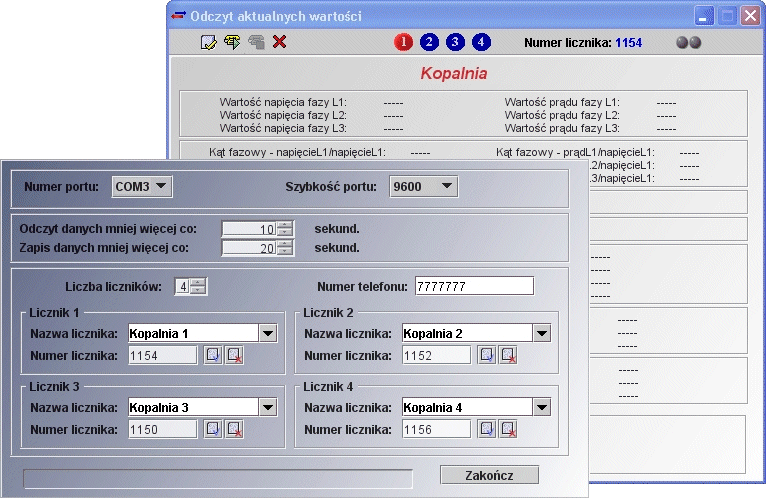Switch to meter 3 blue circle button
The image size is (766, 498).
(455, 42)
